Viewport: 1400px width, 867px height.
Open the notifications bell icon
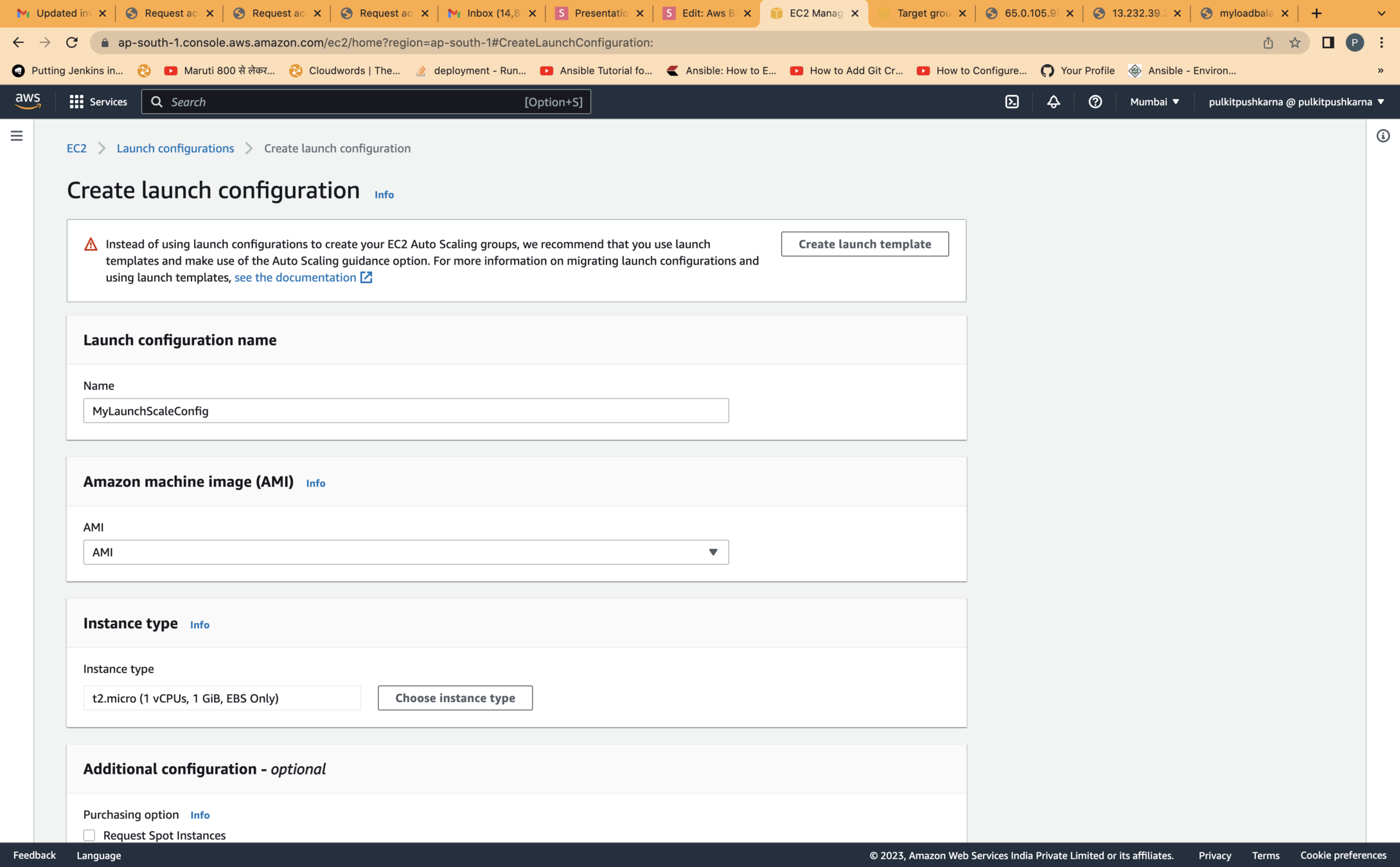[1054, 101]
